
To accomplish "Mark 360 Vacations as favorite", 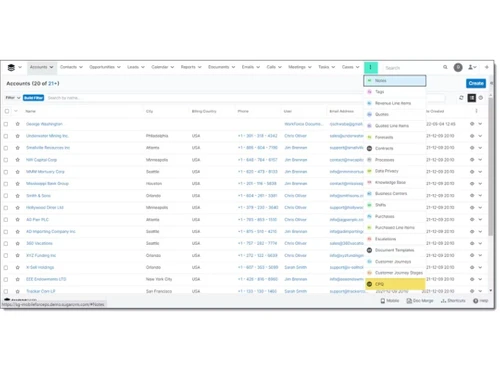I will tap(18, 243).
